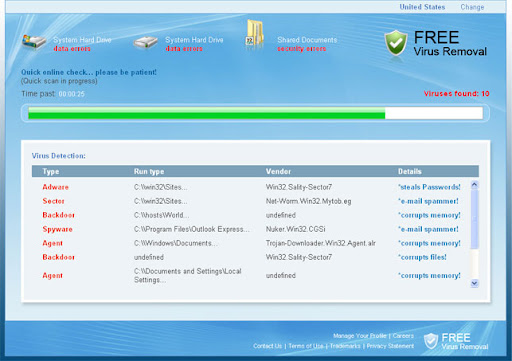The width and height of the screenshot is (512, 361).
Task: Select the Spyware detection row
Action: pyautogui.click(x=251, y=229)
